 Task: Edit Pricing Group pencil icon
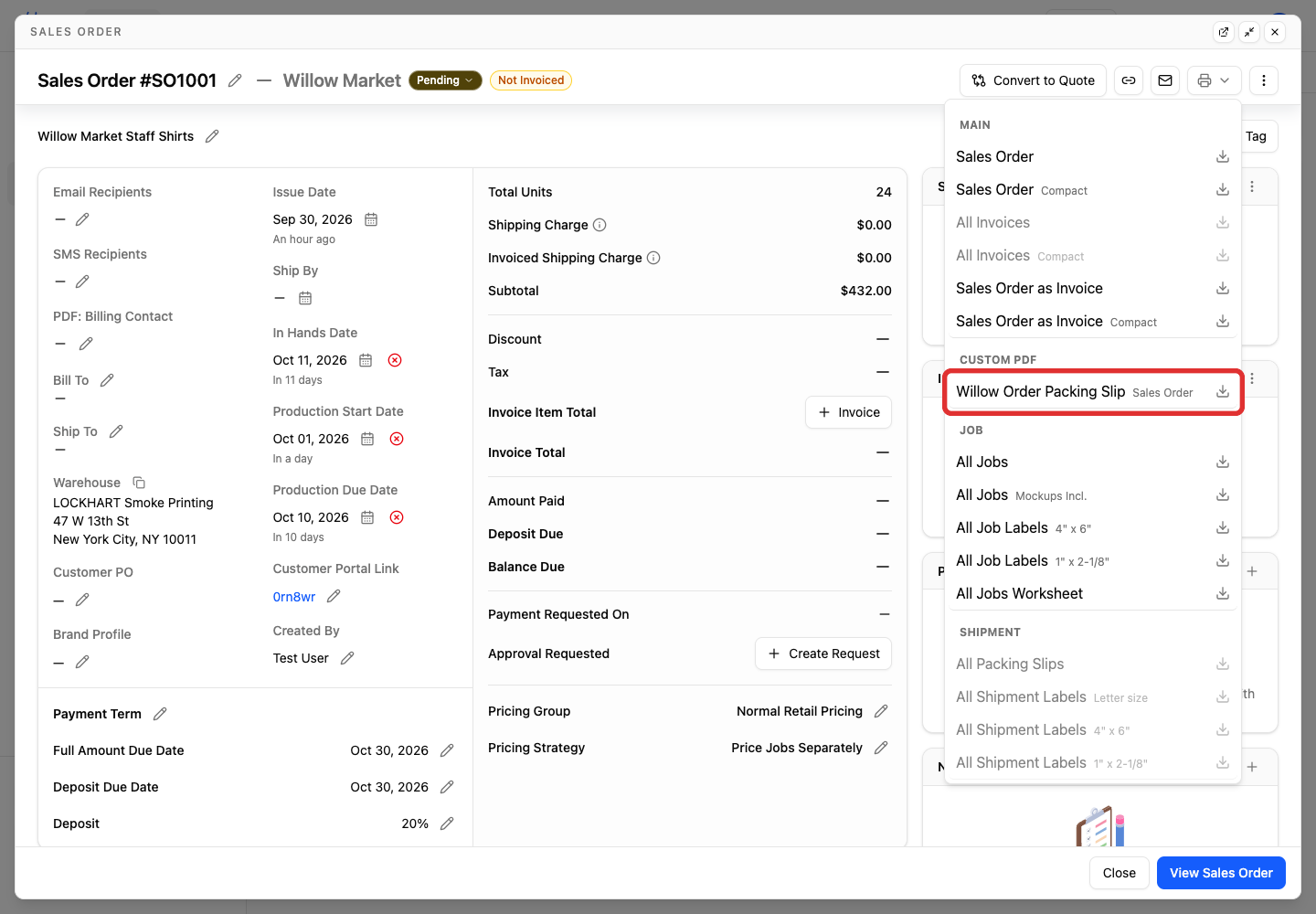pyautogui.click(x=881, y=711)
